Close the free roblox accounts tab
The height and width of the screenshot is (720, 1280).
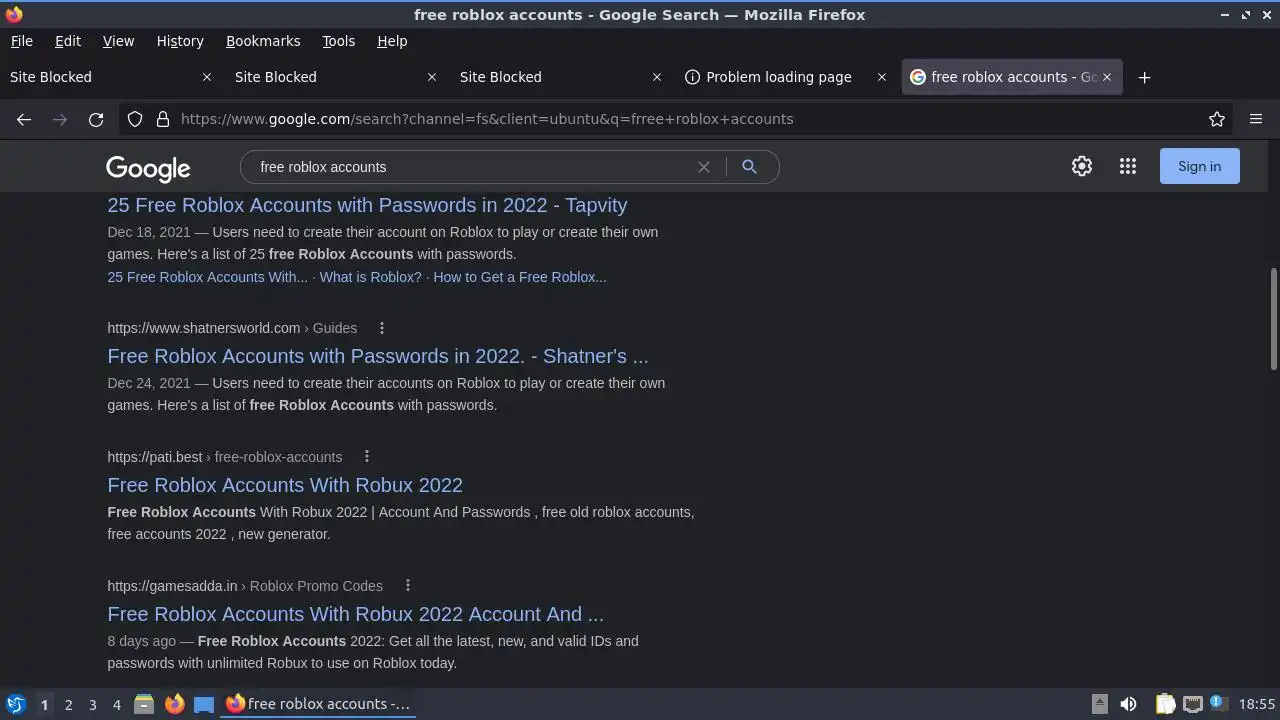click(1107, 77)
